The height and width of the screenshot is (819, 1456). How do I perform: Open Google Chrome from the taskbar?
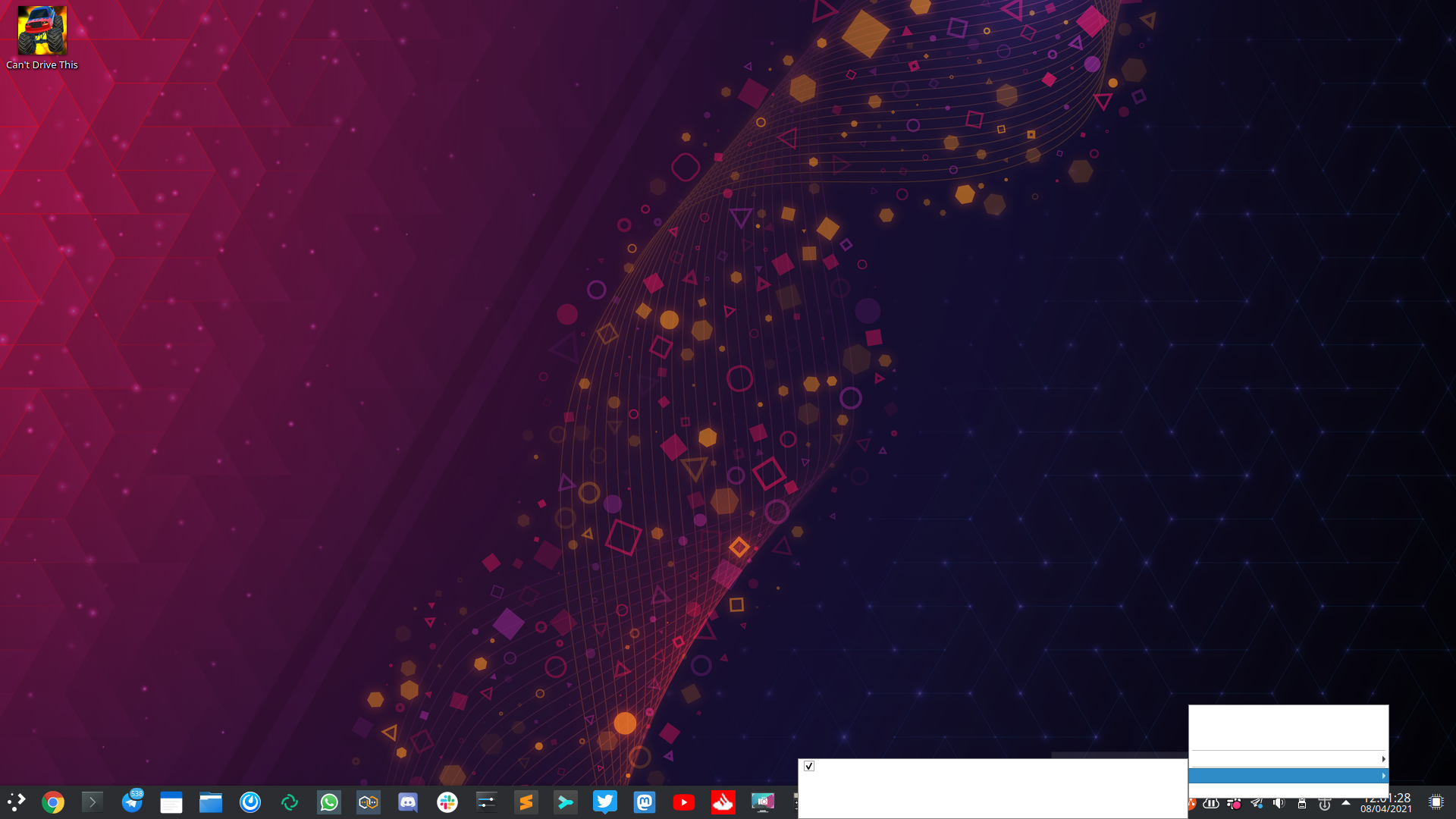[53, 802]
